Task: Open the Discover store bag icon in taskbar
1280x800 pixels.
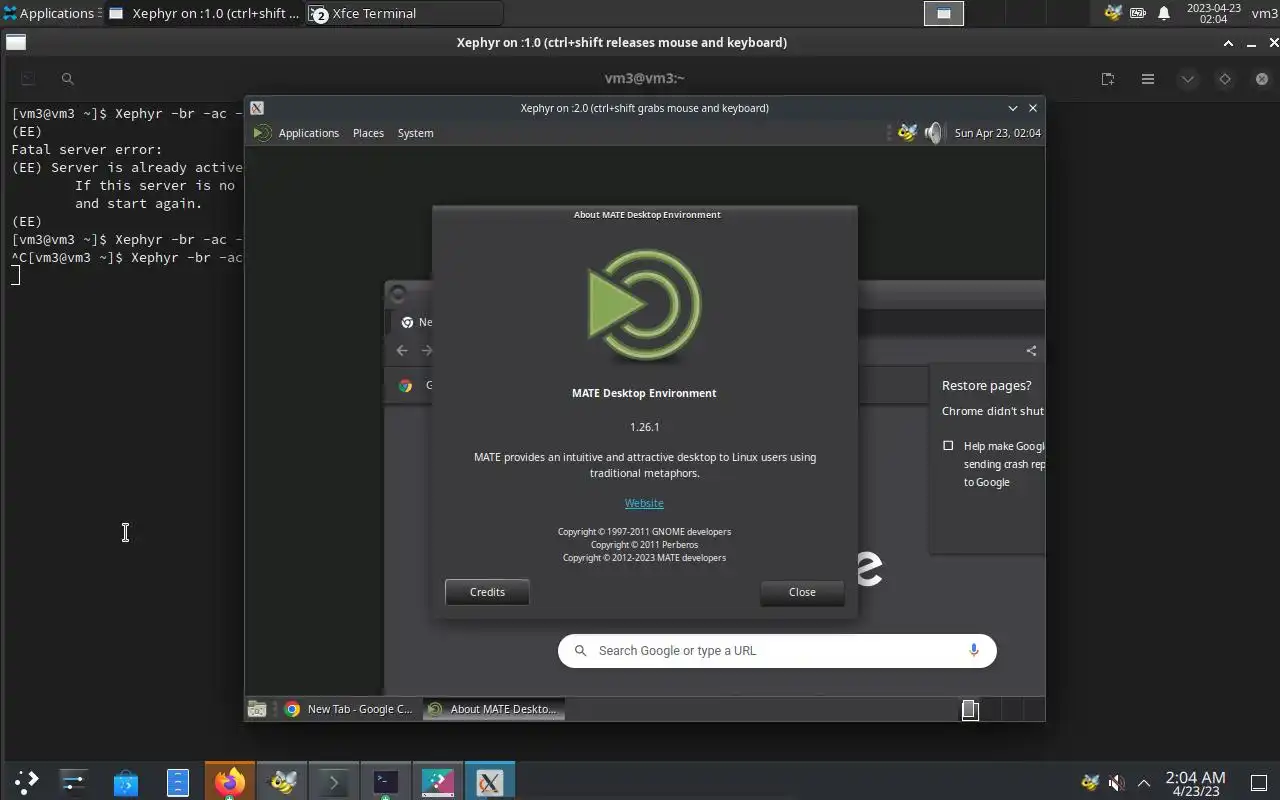Action: (125, 782)
